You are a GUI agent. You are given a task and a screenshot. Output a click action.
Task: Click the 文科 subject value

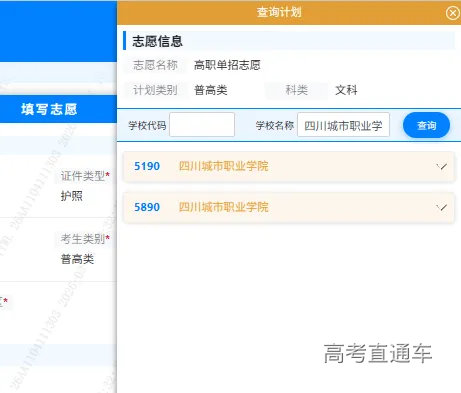click(346, 90)
